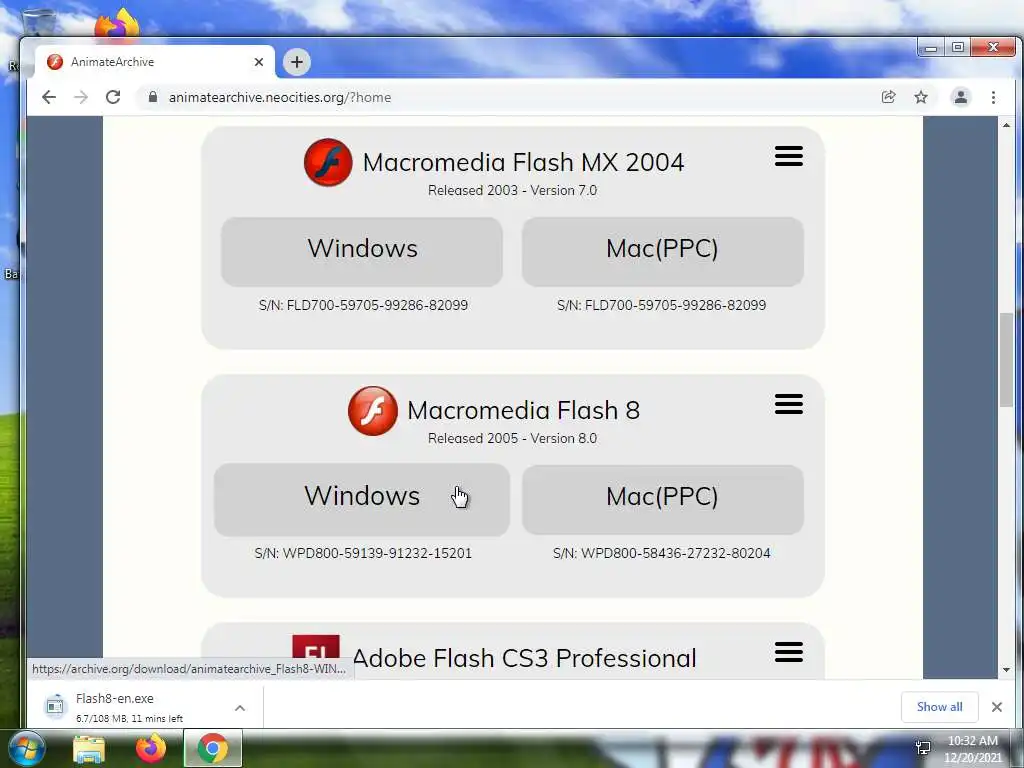This screenshot has width=1024, height=768.
Task: Open the Chrome profile avatar
Action: [961, 97]
